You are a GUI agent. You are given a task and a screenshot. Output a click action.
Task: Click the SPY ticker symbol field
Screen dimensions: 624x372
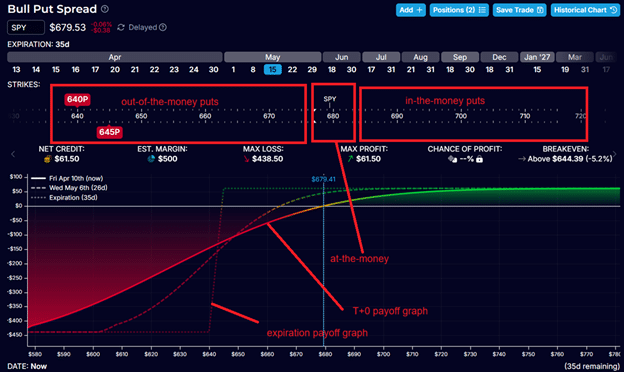[x=26, y=28]
